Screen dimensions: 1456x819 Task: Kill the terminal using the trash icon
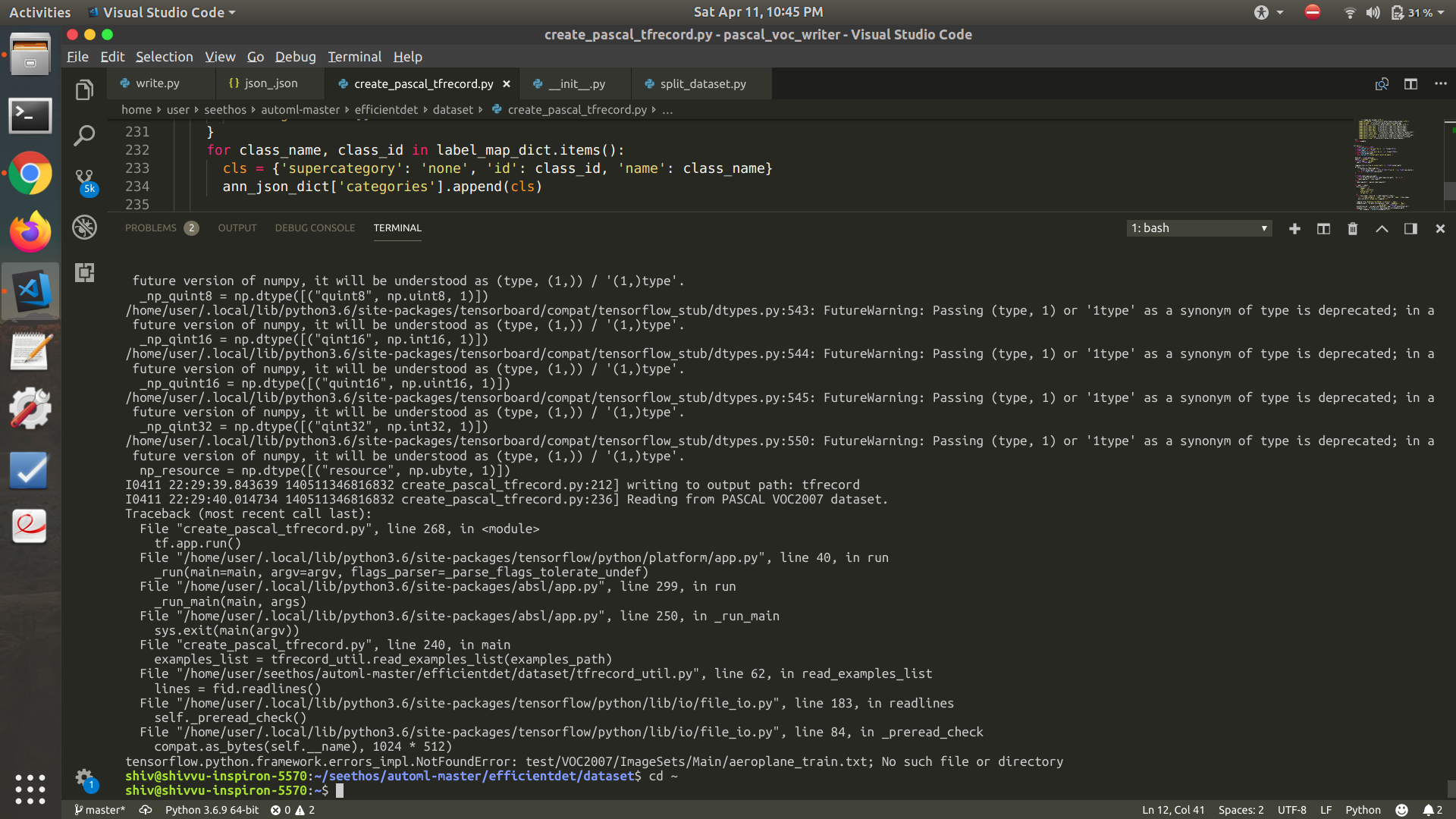(x=1353, y=228)
